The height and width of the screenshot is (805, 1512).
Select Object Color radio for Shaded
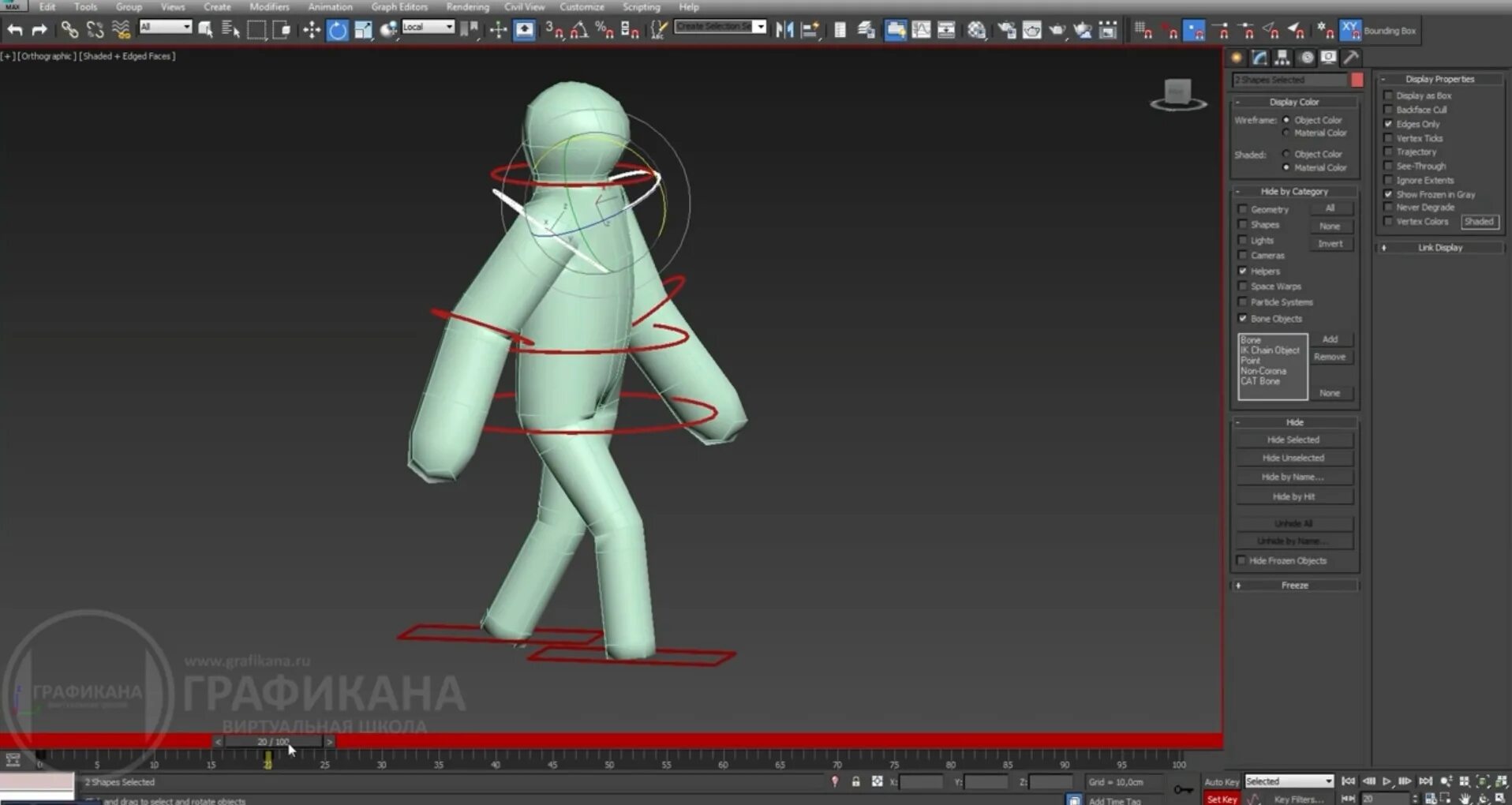tap(1286, 154)
